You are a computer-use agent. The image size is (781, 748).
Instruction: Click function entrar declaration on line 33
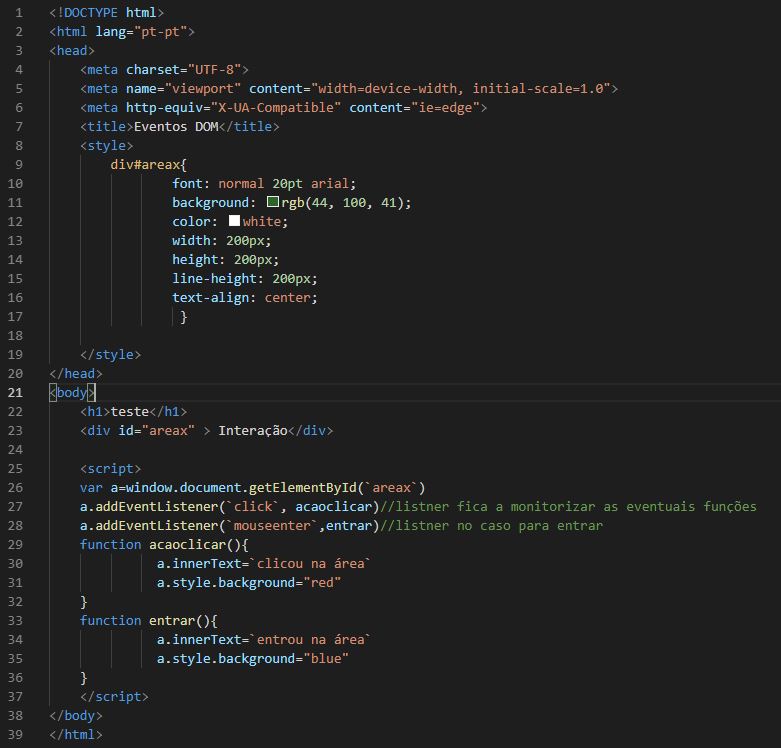coord(149,621)
